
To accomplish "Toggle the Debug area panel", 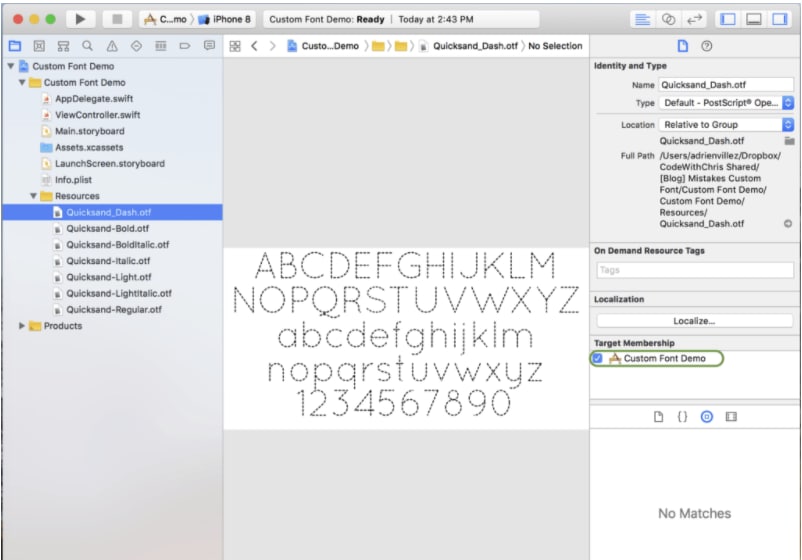I will point(753,19).
